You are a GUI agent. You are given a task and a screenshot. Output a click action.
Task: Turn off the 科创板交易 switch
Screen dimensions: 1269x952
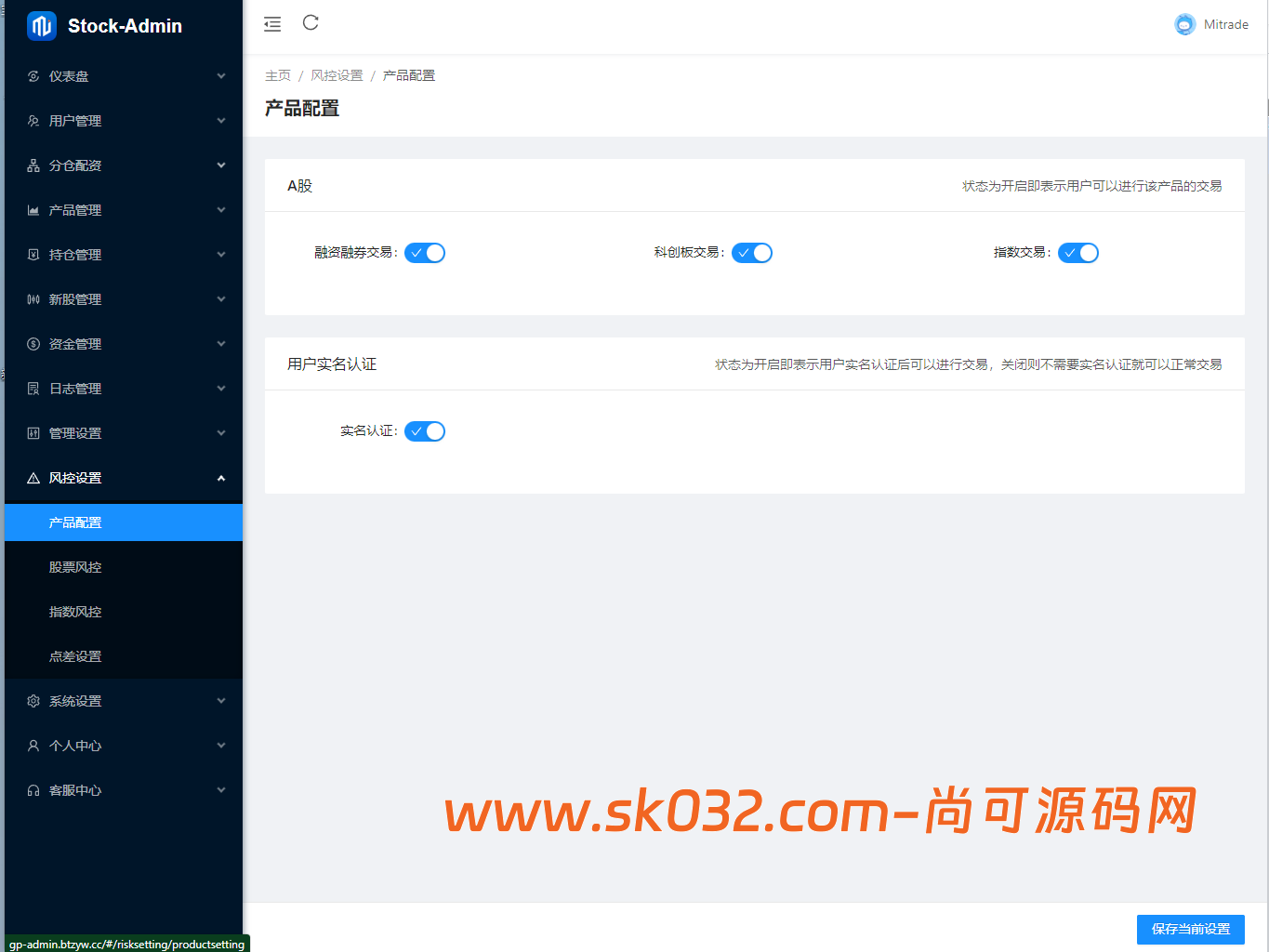pyautogui.click(x=752, y=252)
